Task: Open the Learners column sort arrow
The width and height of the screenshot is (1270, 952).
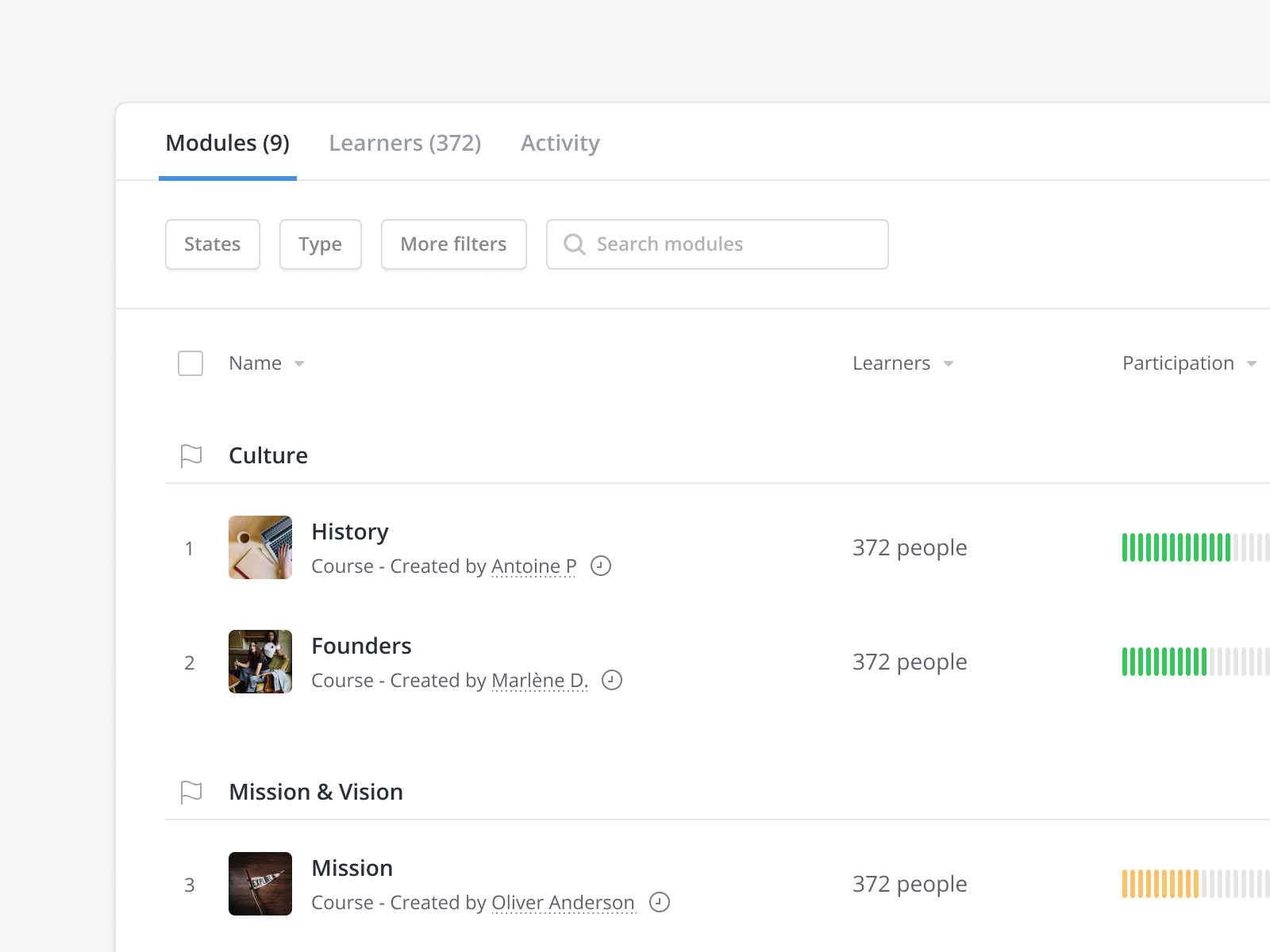Action: [948, 364]
